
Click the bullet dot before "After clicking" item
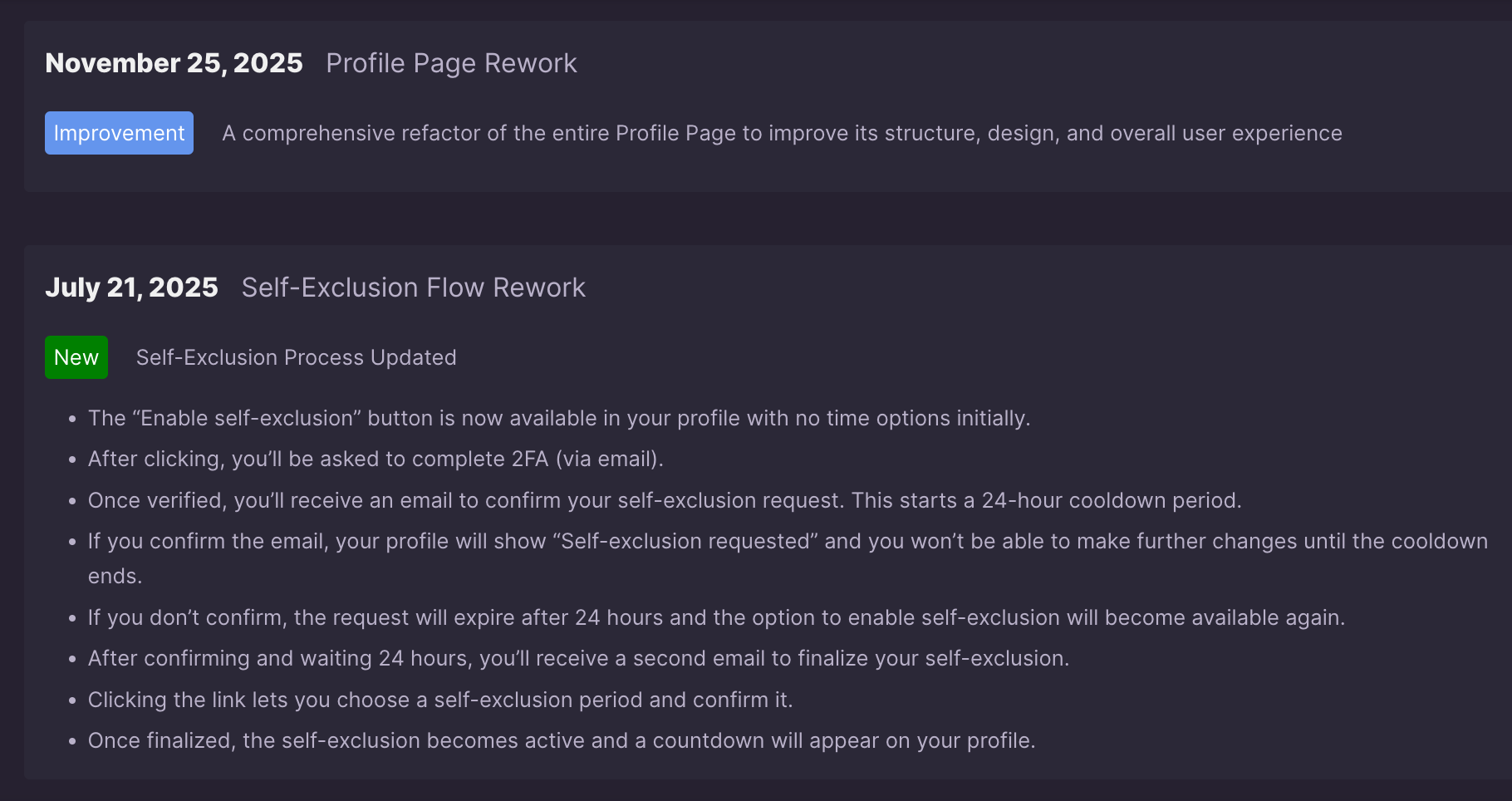73,459
